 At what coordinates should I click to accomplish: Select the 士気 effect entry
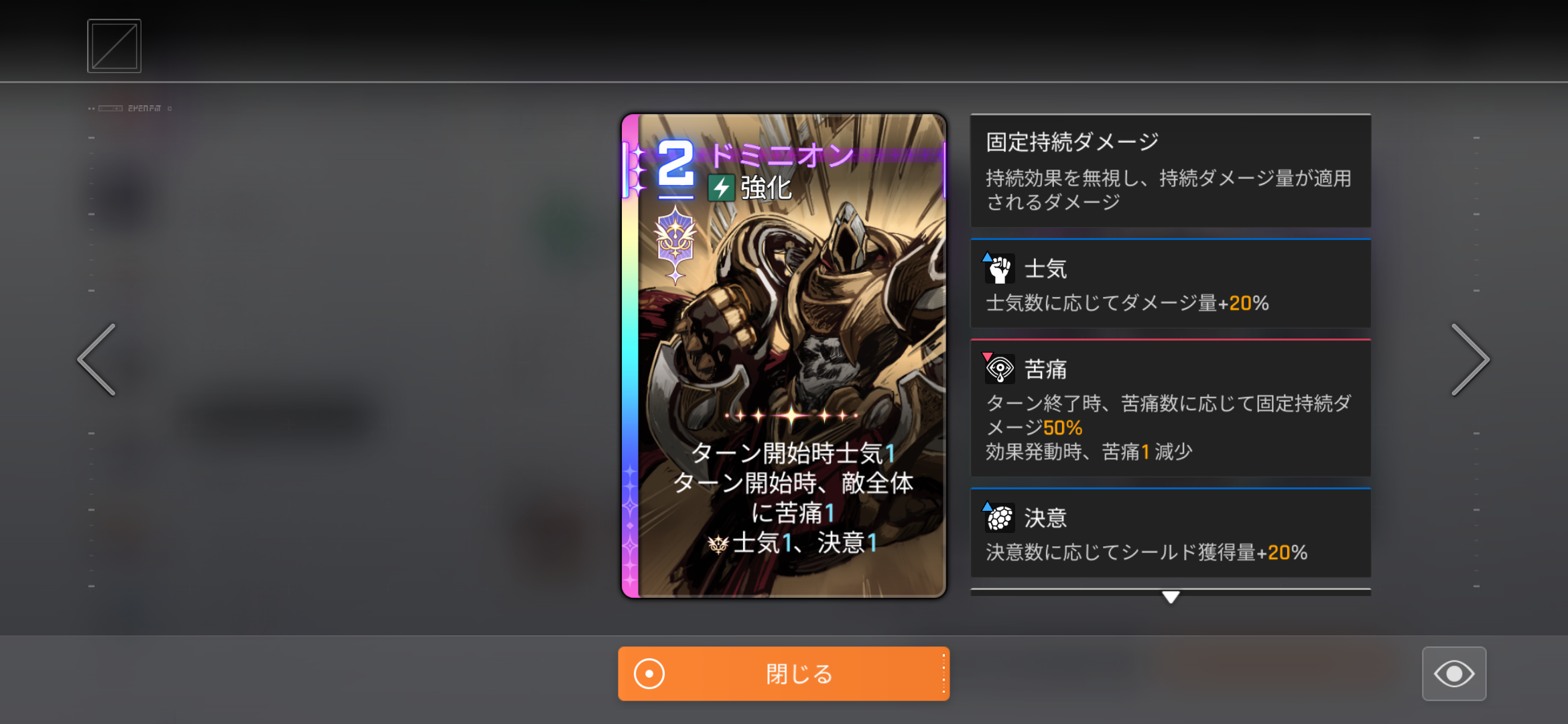1171,284
